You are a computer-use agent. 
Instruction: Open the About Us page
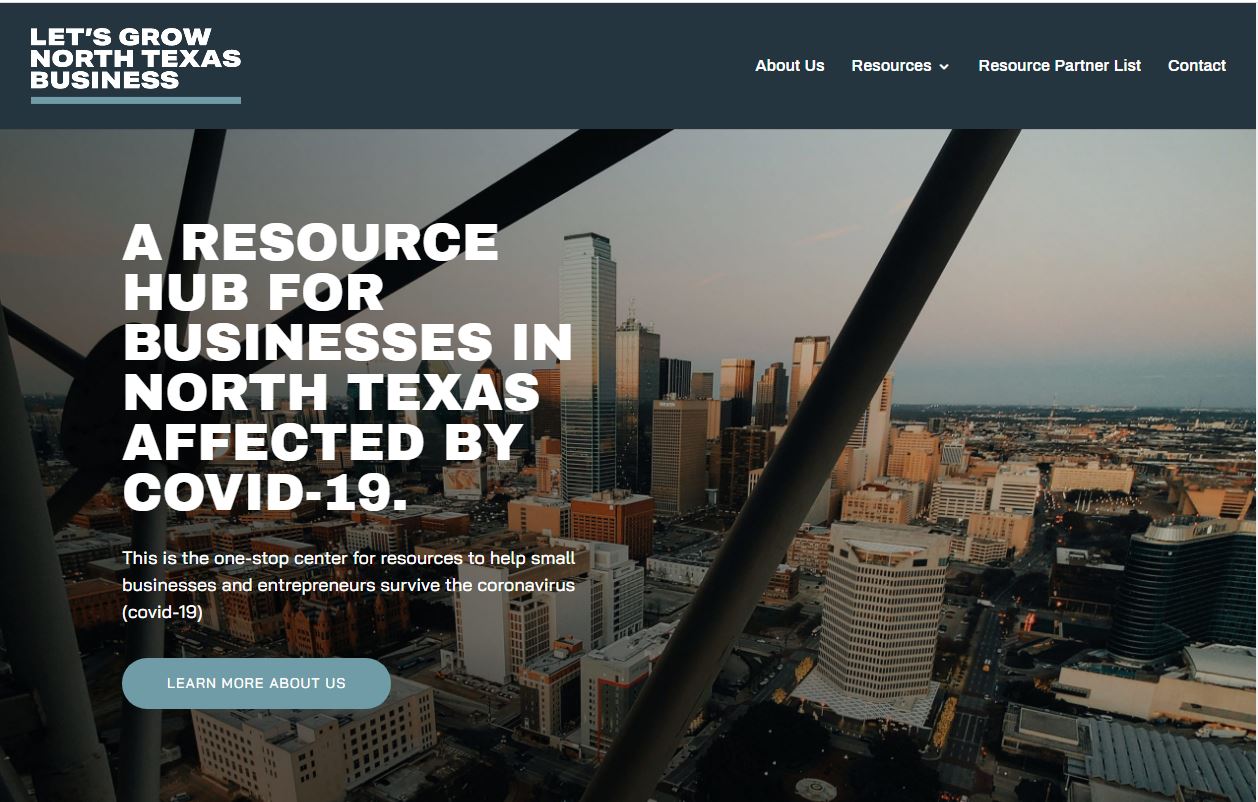click(790, 66)
